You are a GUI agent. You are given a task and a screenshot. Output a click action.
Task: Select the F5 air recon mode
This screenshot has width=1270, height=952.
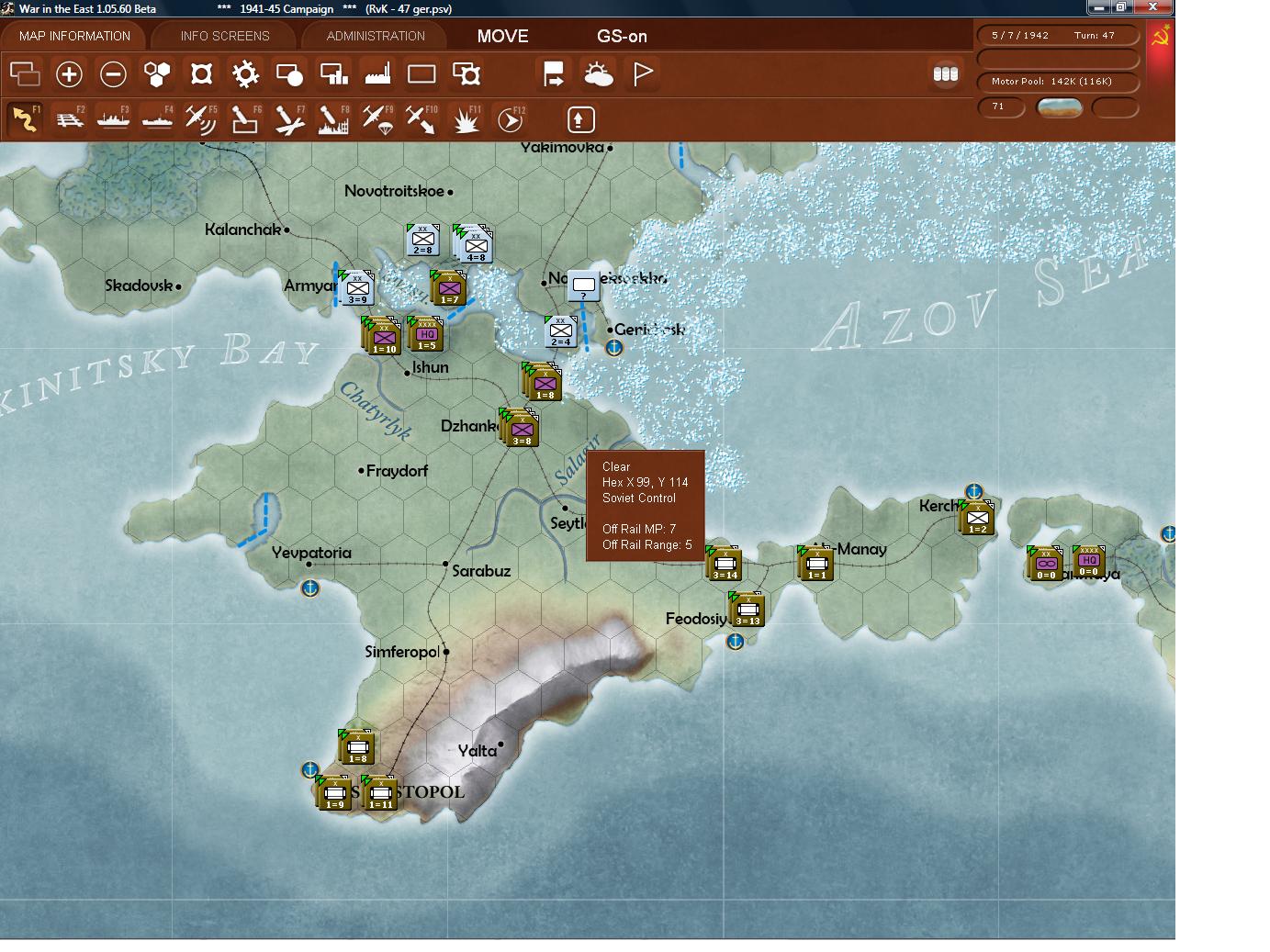[201, 119]
